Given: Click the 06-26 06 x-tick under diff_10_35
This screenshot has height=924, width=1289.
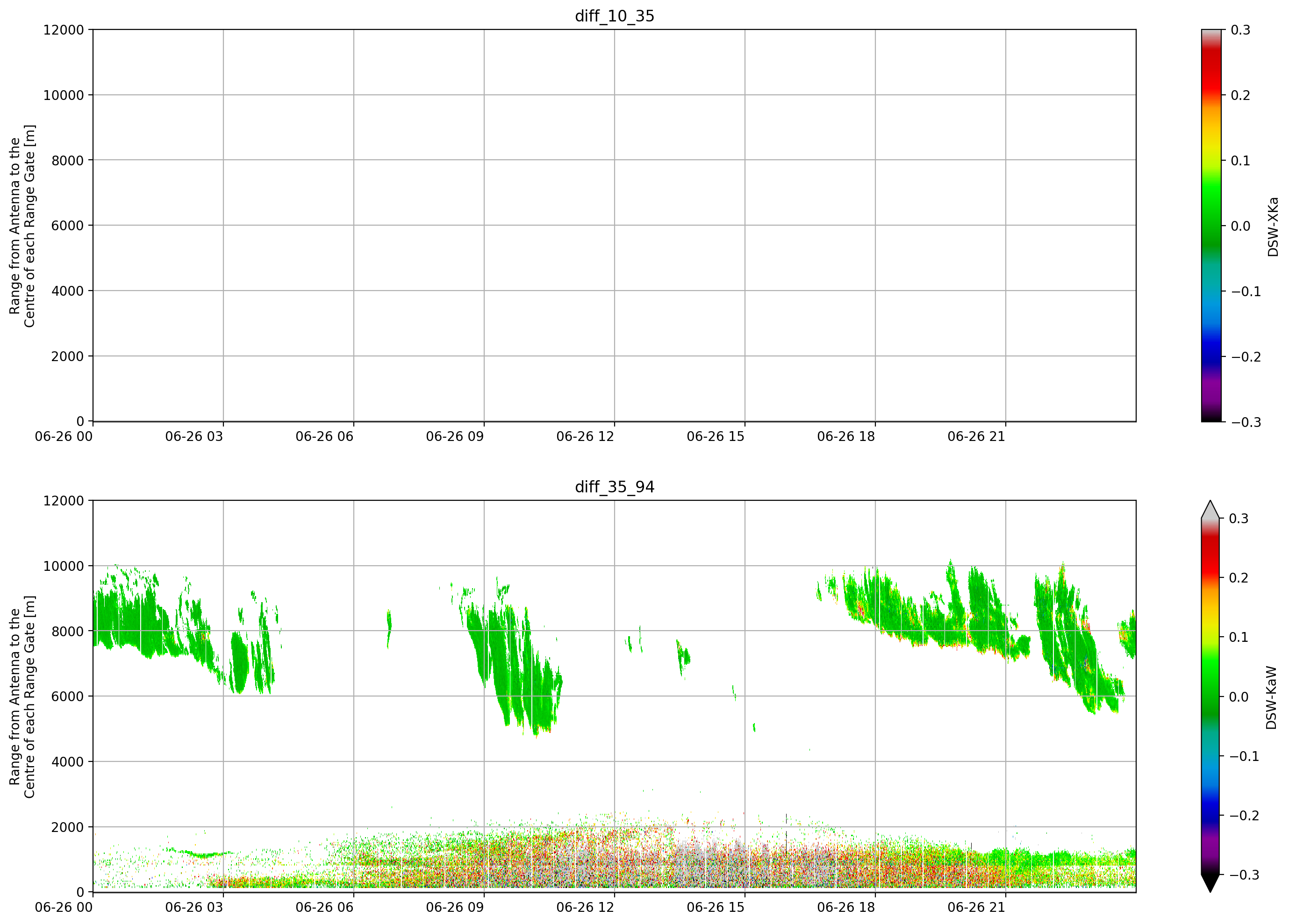Looking at the screenshot, I should point(324,436).
